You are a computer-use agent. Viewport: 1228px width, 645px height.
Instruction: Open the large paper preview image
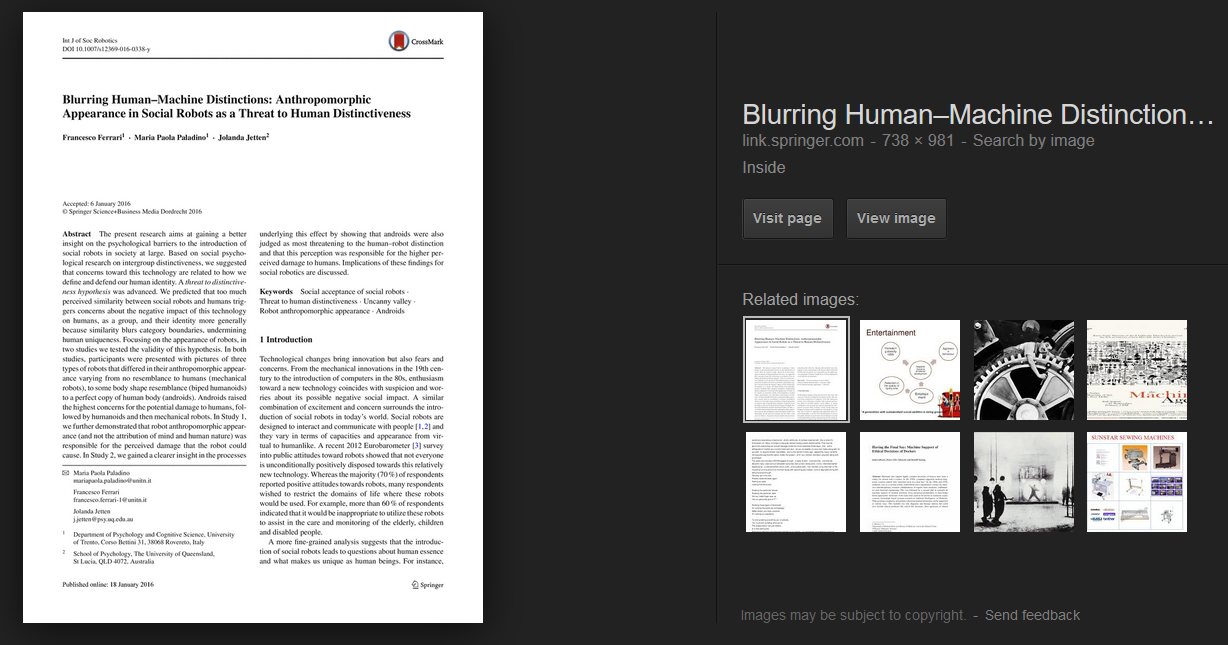coord(253,317)
